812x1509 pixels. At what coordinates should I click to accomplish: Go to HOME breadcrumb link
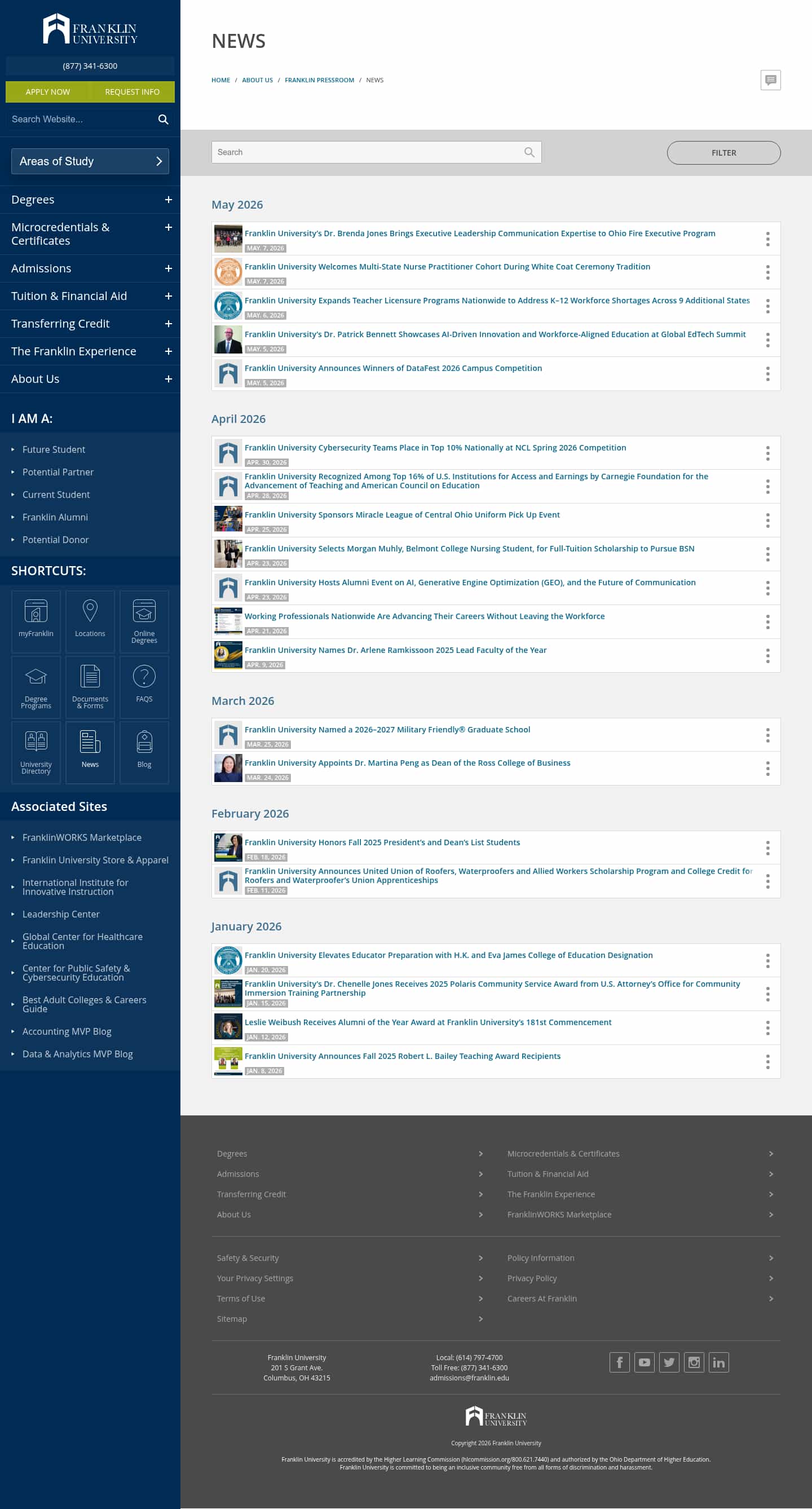click(221, 80)
